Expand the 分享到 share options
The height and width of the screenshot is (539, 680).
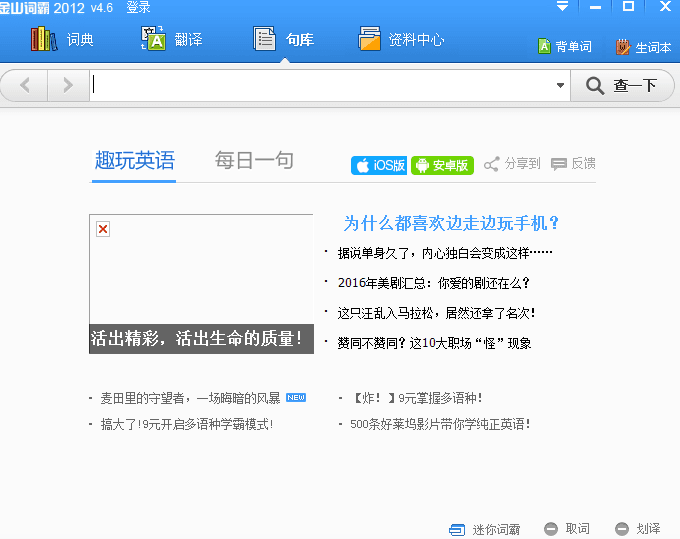pos(512,164)
